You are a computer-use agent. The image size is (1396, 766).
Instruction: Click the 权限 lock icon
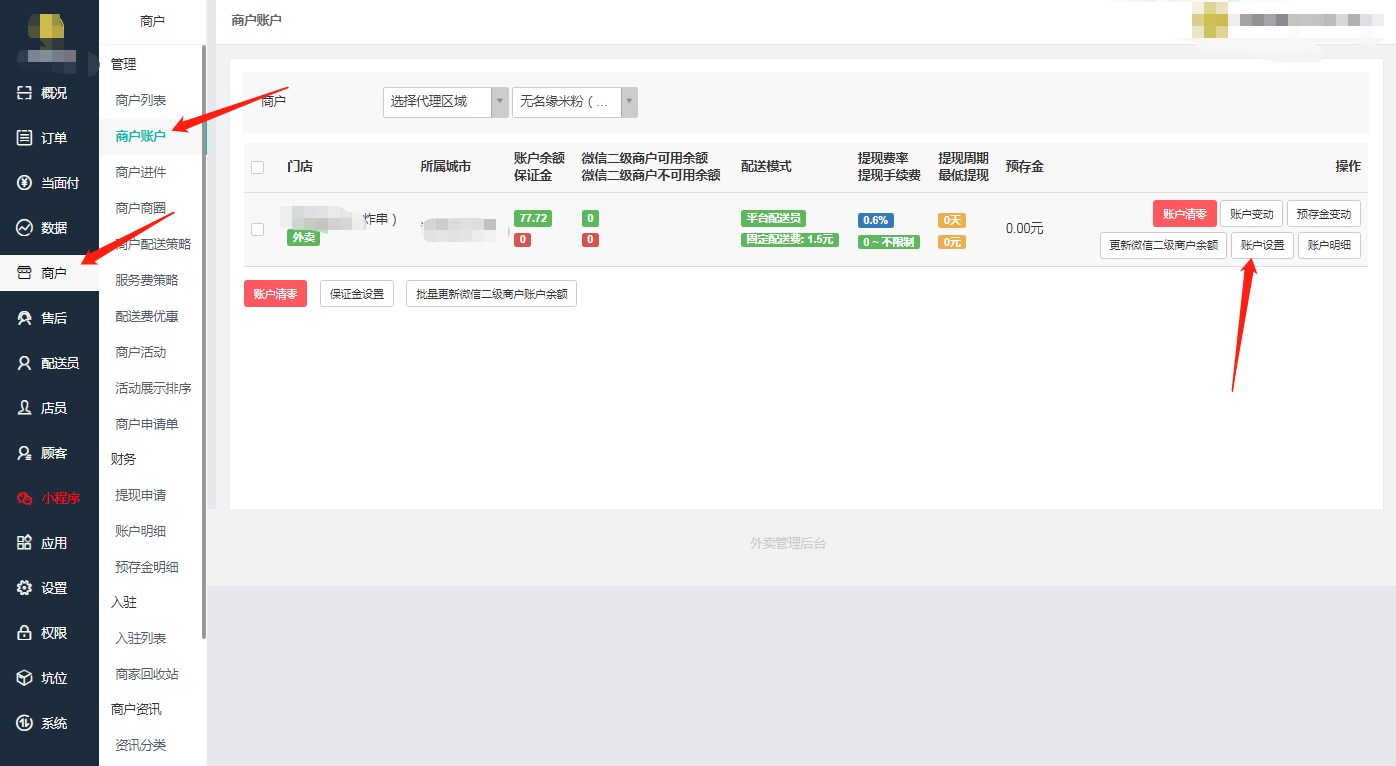25,633
